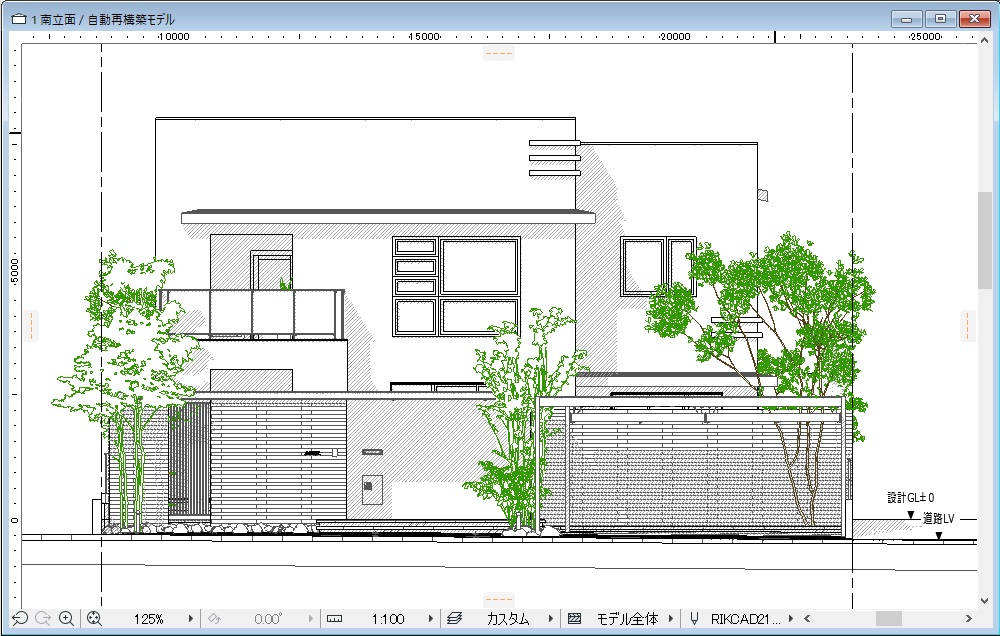
Task: Click the next zoom icon
Action: (x=42, y=619)
